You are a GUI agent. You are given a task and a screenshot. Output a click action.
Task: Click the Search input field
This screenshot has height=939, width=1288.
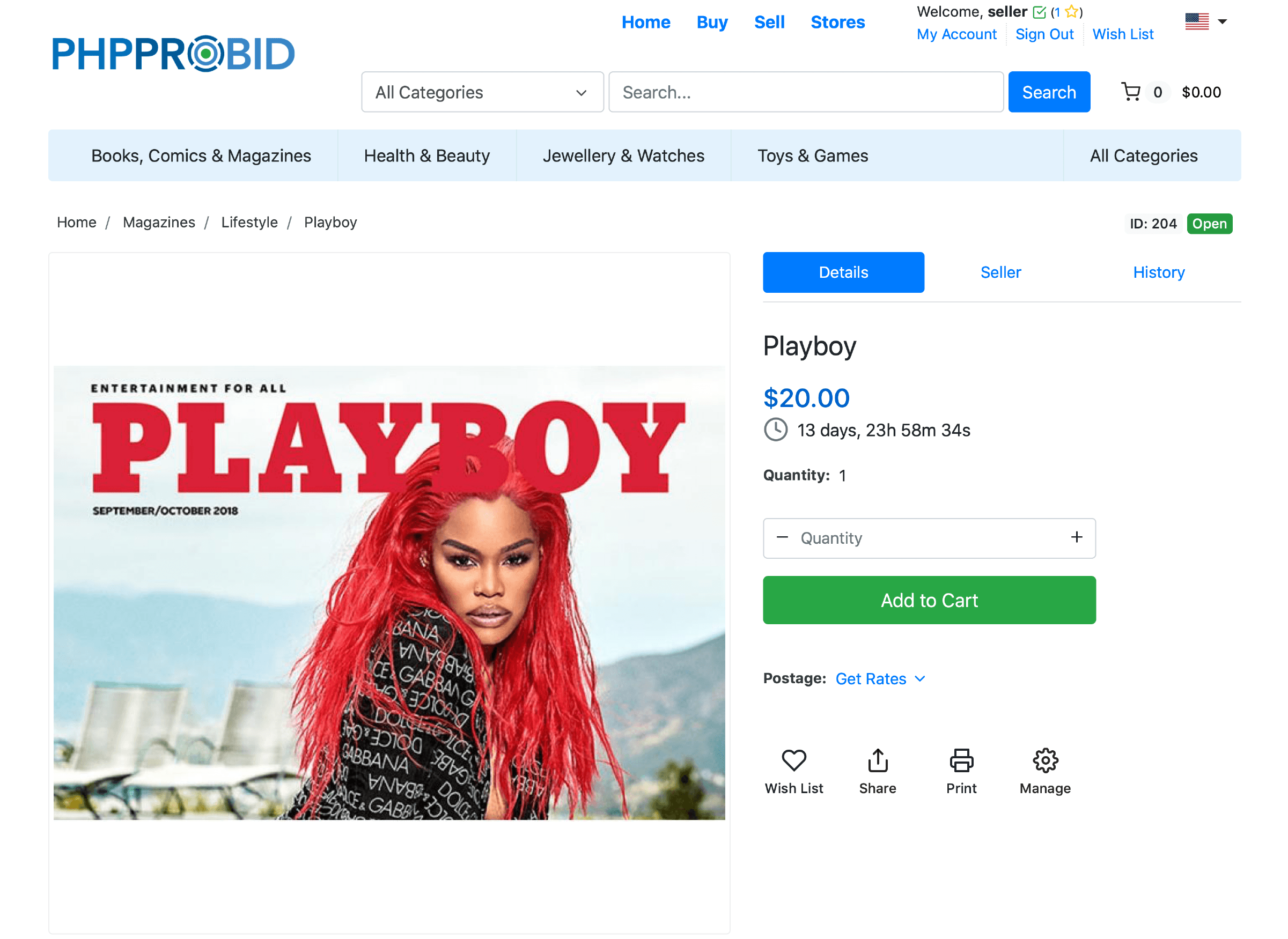tap(806, 92)
